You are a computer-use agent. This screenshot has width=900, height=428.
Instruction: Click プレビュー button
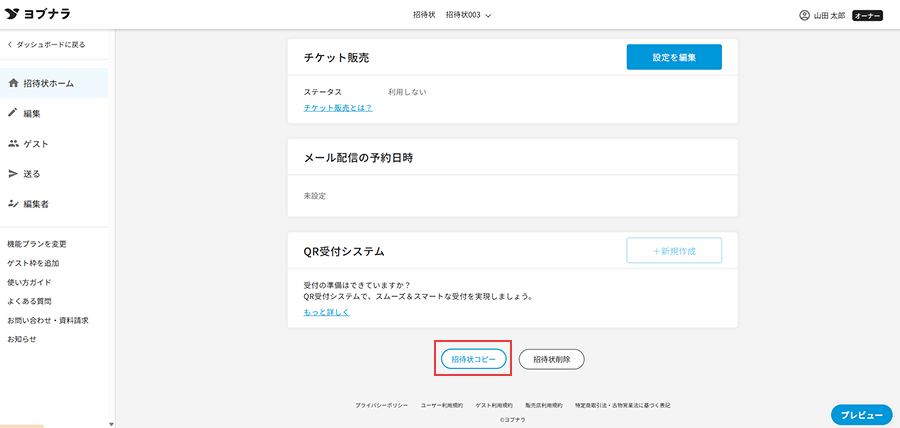pyautogui.click(x=862, y=415)
